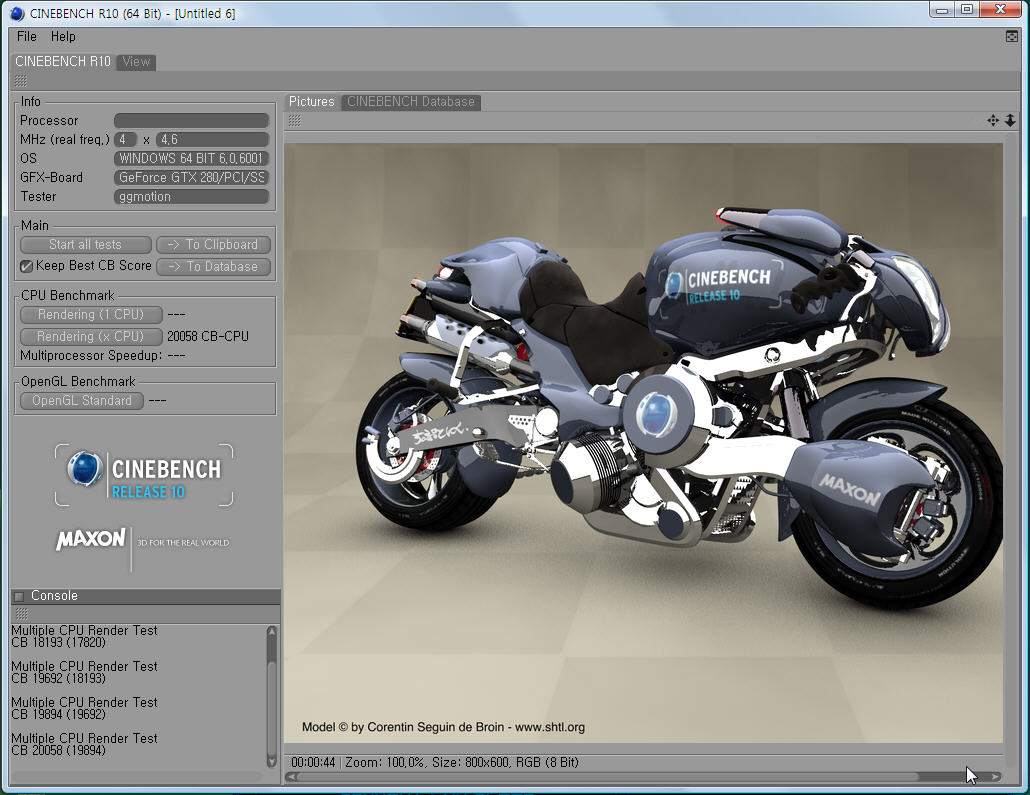Minimize the CINEBENCH window

tap(942, 10)
